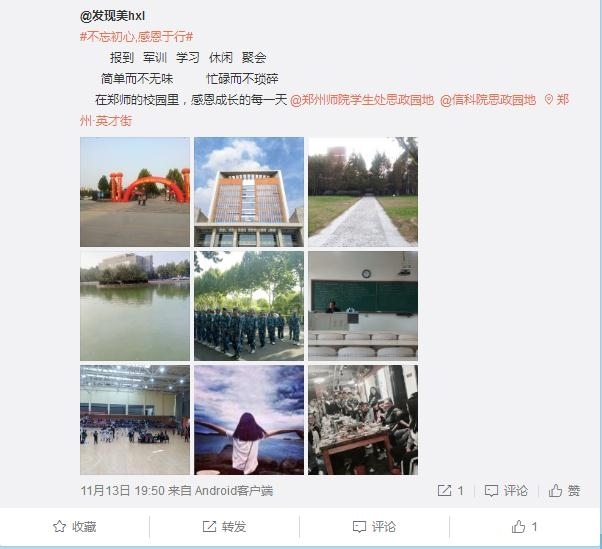
Task: Click the 来自 Android客户端 source link
Action: tap(220, 491)
